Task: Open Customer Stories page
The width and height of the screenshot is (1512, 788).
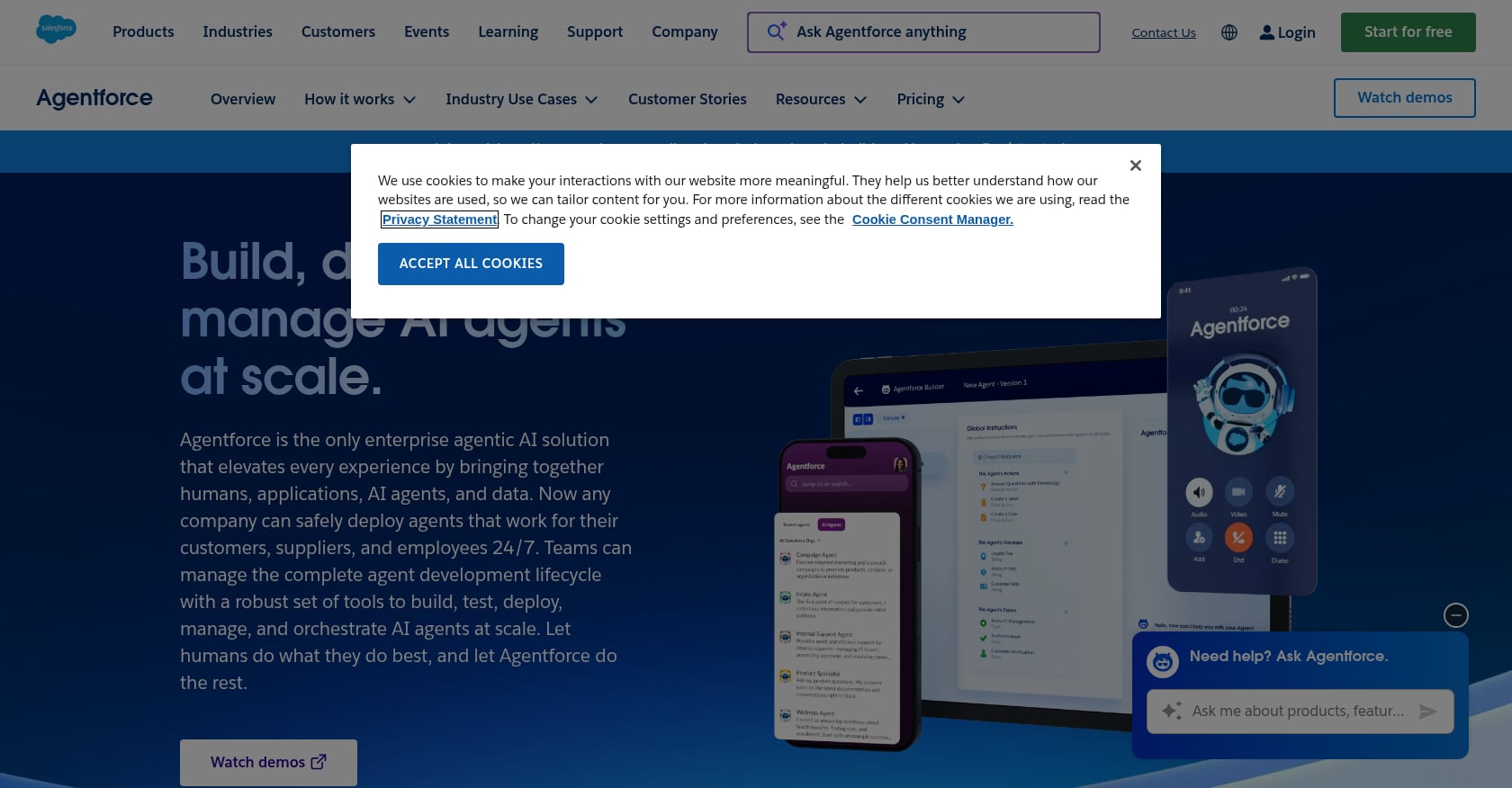Action: coord(688,99)
